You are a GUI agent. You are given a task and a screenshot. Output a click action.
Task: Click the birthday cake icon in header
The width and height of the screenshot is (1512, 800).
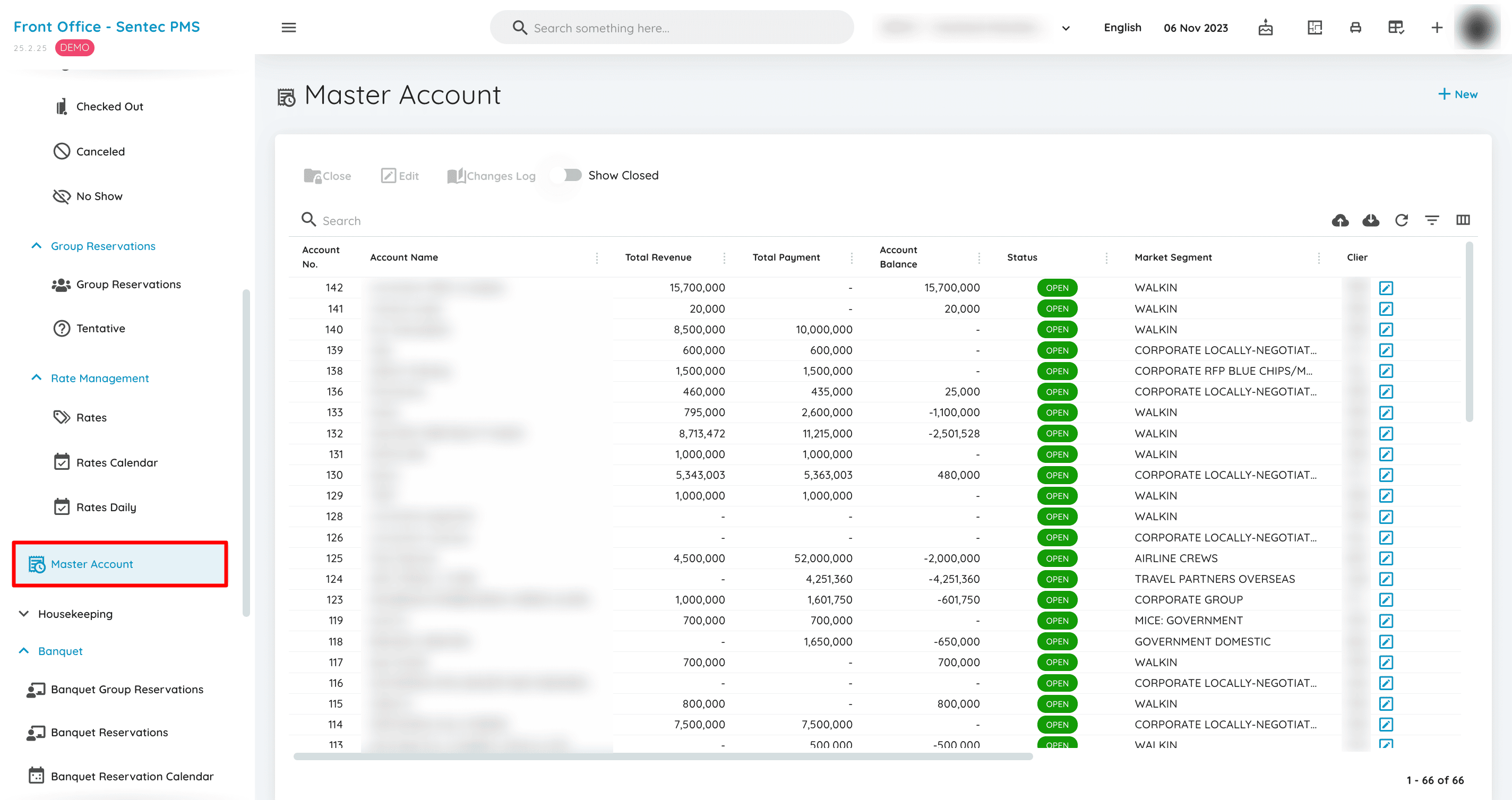[x=1266, y=28]
